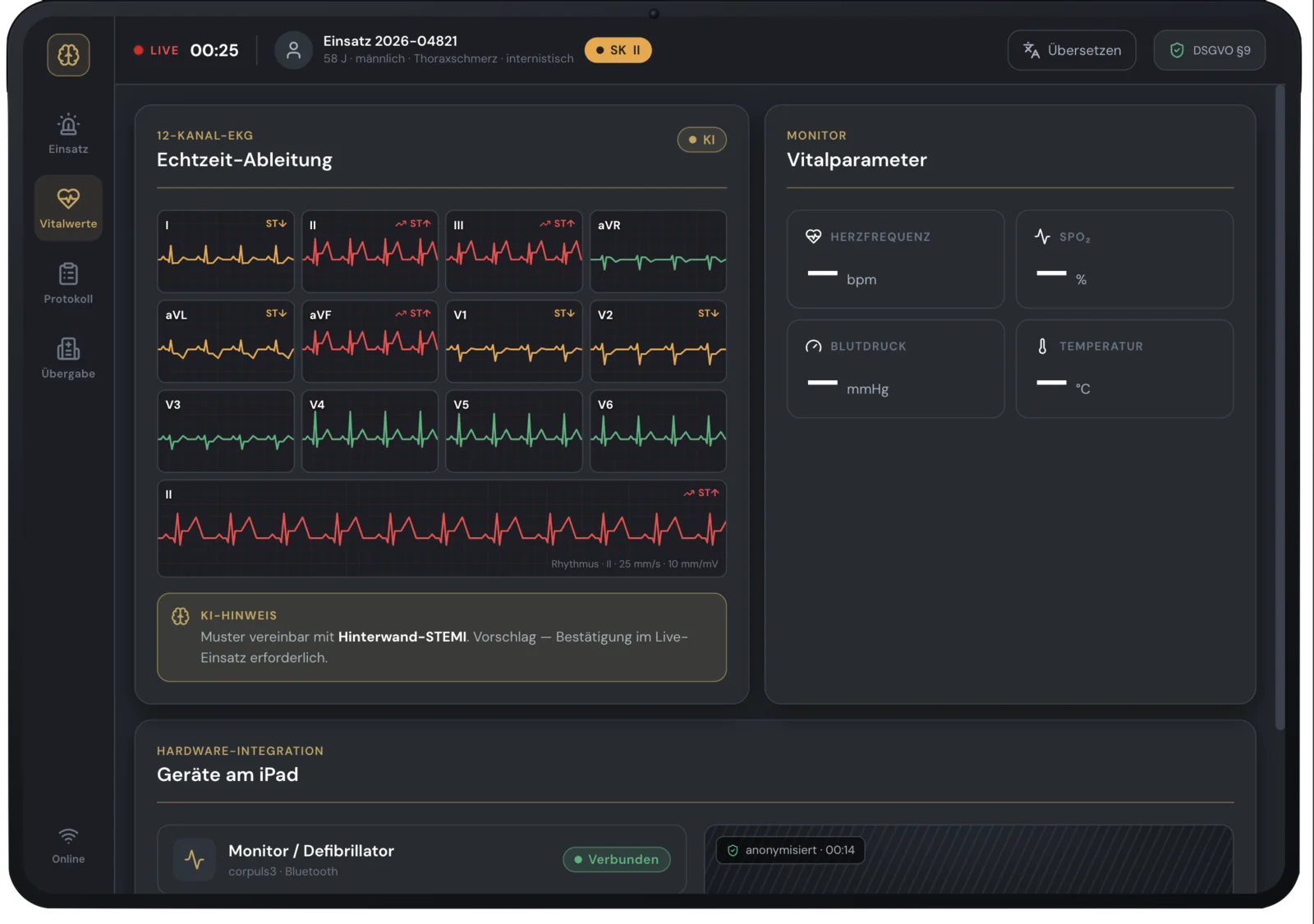This screenshot has height=924, width=1314.
Task: Click the SpO₂ pulse icon
Action: coord(1042,237)
